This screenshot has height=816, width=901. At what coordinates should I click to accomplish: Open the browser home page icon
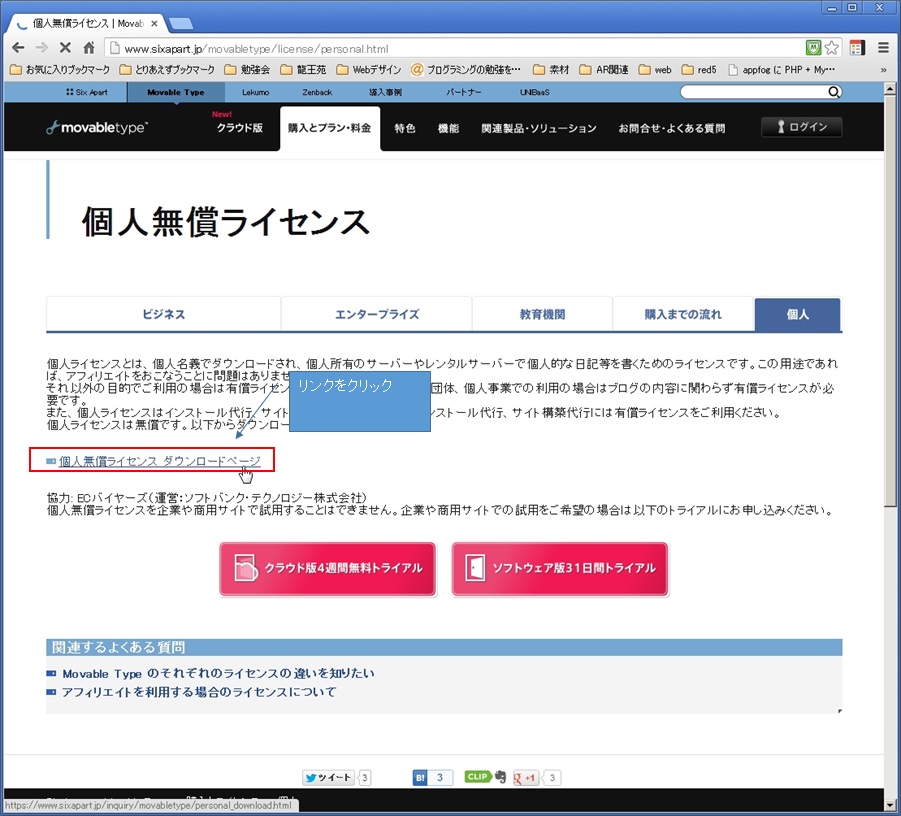pos(88,48)
